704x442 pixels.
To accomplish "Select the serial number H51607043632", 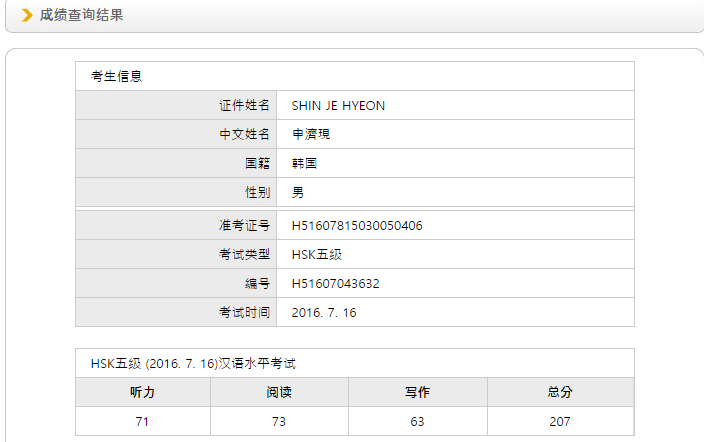I will (335, 284).
